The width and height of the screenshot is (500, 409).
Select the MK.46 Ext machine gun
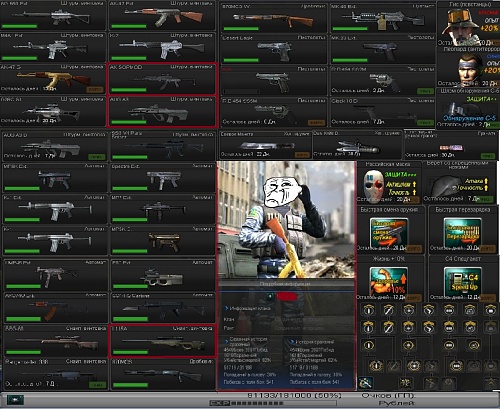383,18
